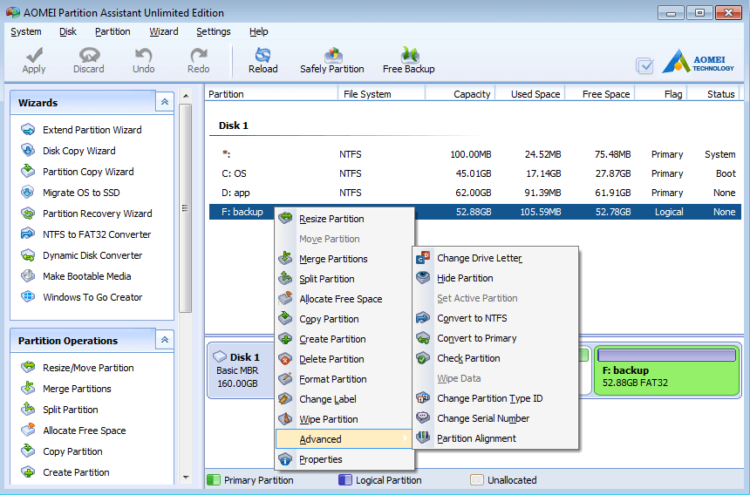Click Split Partition in Partition Operations
The height and width of the screenshot is (495, 750).
click(x=70, y=410)
